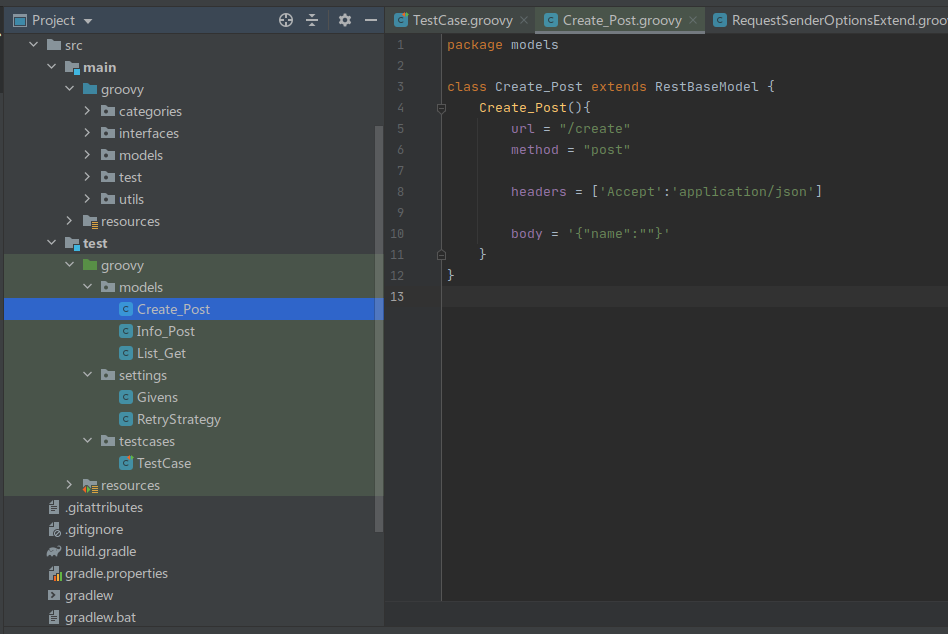Click the test module folder icon
948x634 pixels.
click(x=72, y=243)
